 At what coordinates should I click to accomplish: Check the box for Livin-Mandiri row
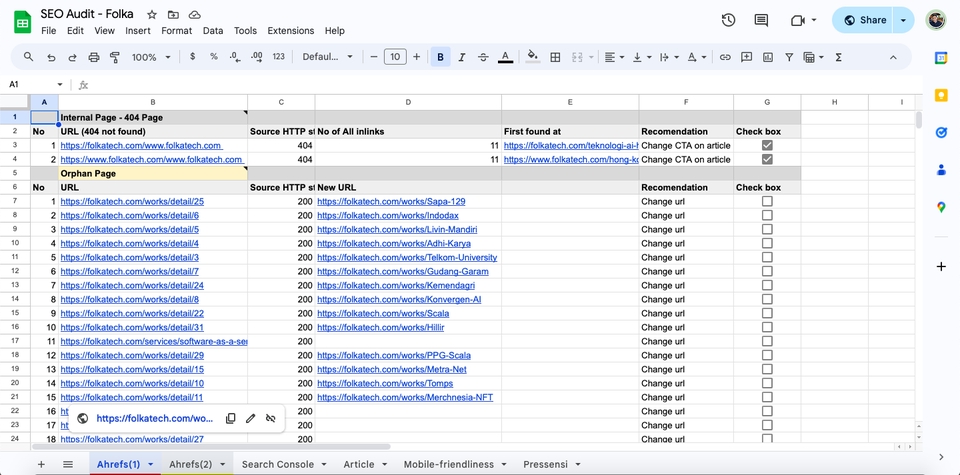point(767,230)
